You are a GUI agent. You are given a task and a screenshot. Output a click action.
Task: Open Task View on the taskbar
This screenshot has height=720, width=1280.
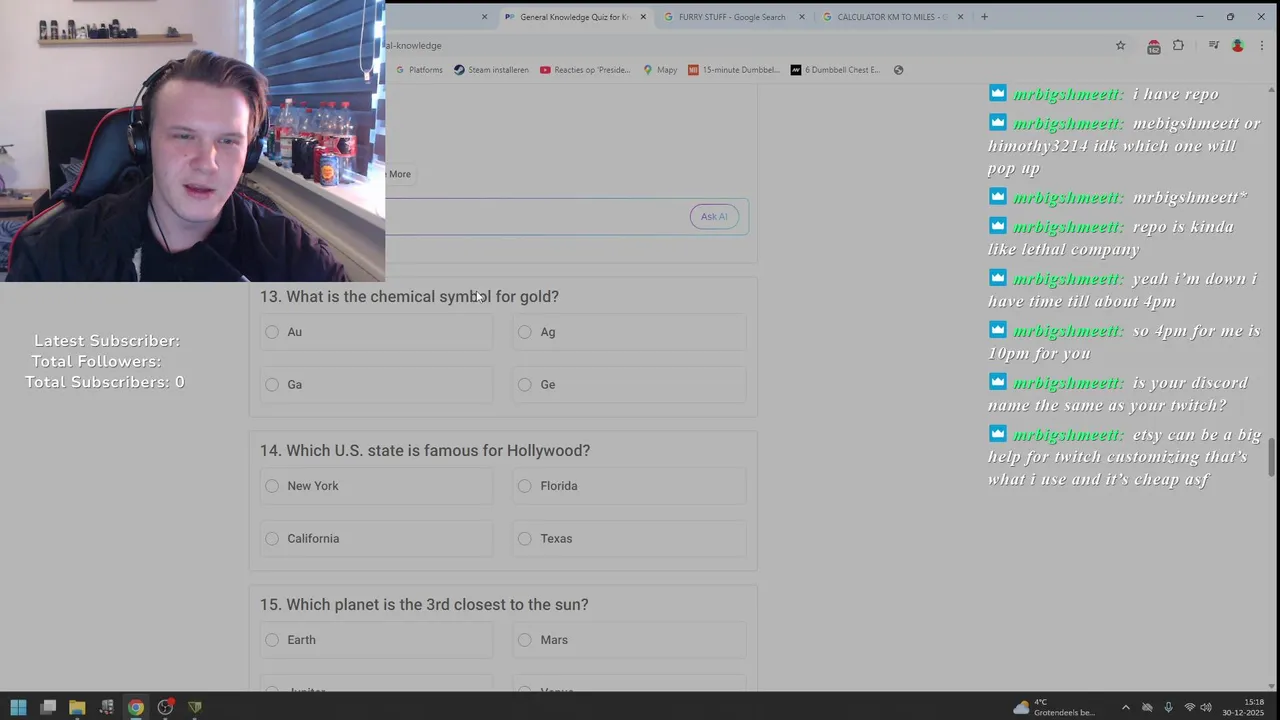48,707
